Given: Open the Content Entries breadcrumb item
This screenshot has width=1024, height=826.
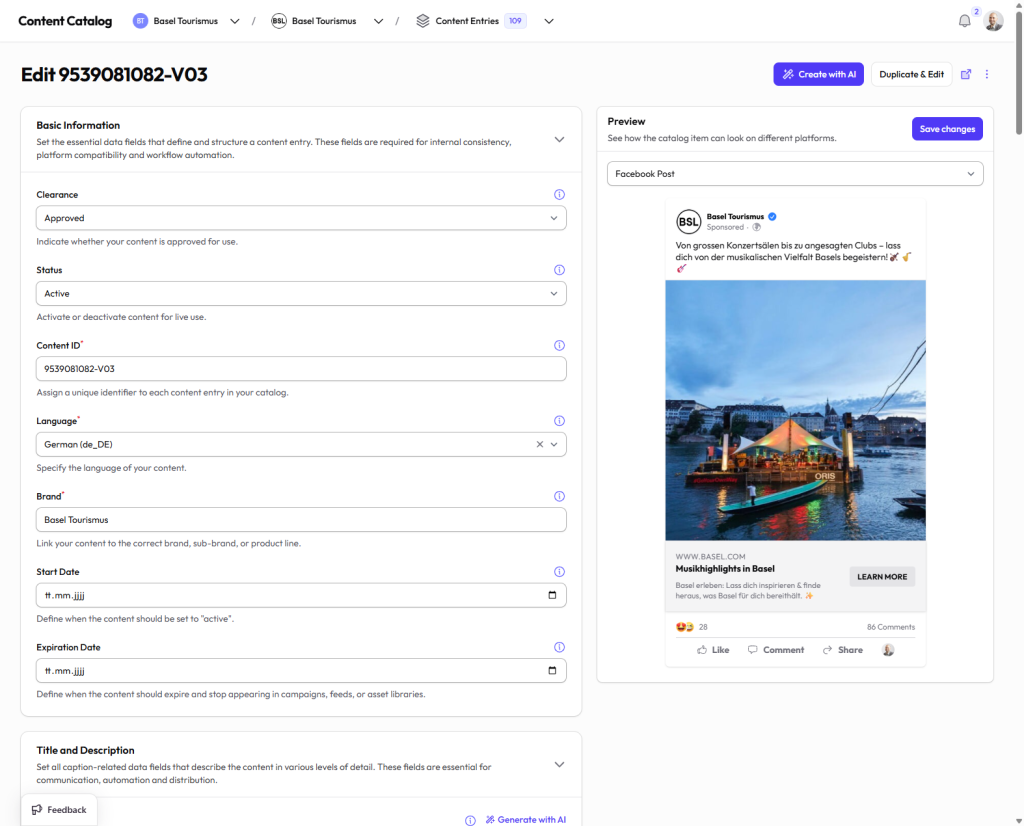Looking at the screenshot, I should point(466,21).
